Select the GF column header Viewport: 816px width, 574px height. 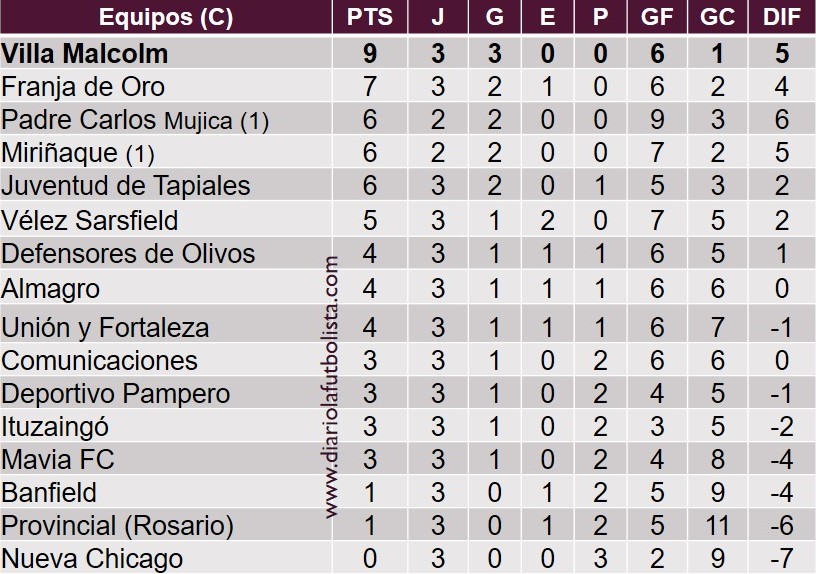click(657, 17)
